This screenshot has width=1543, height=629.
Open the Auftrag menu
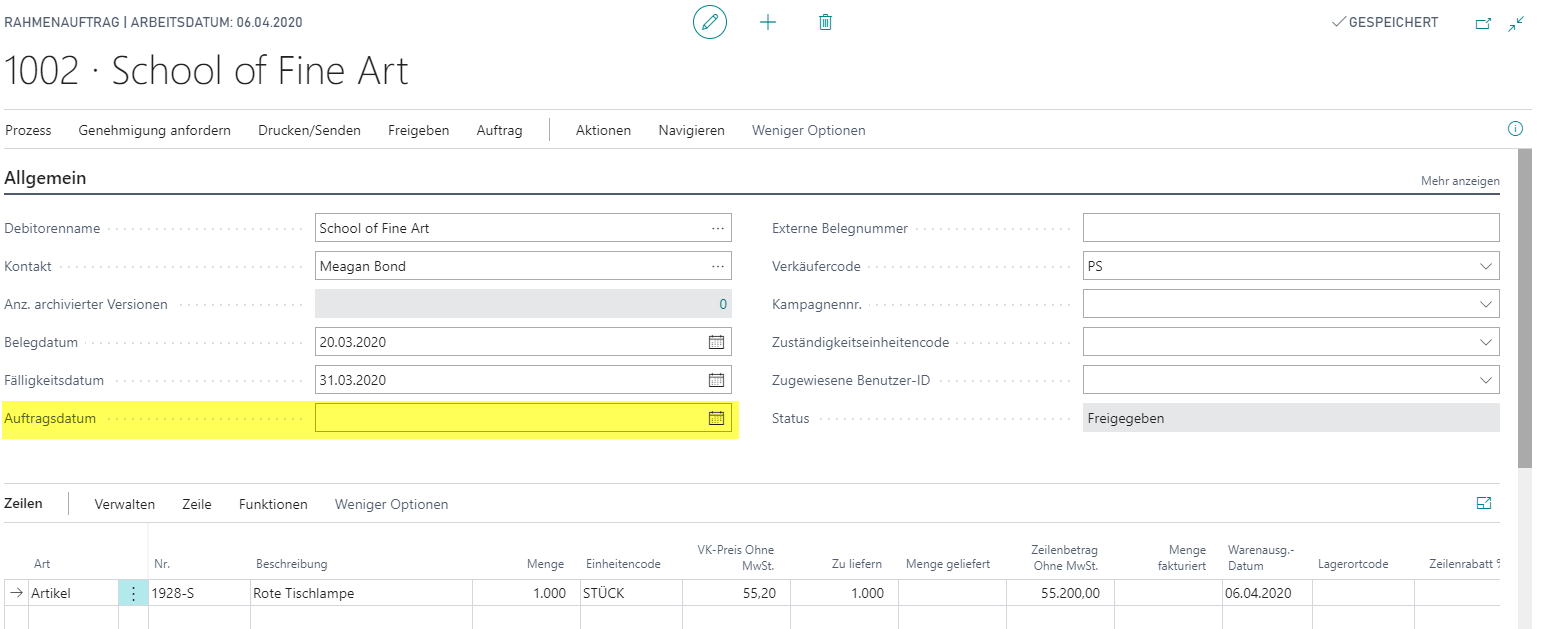499,130
